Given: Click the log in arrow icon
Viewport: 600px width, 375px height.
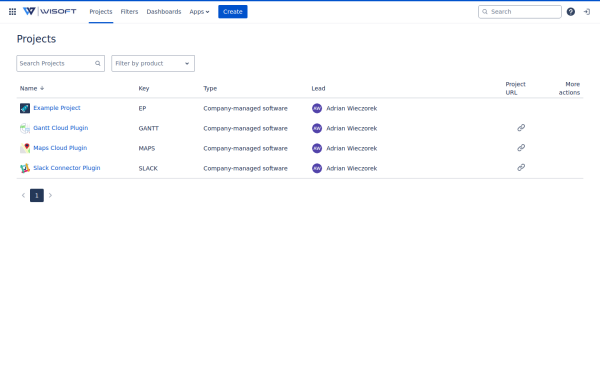Looking at the screenshot, I should [587, 12].
